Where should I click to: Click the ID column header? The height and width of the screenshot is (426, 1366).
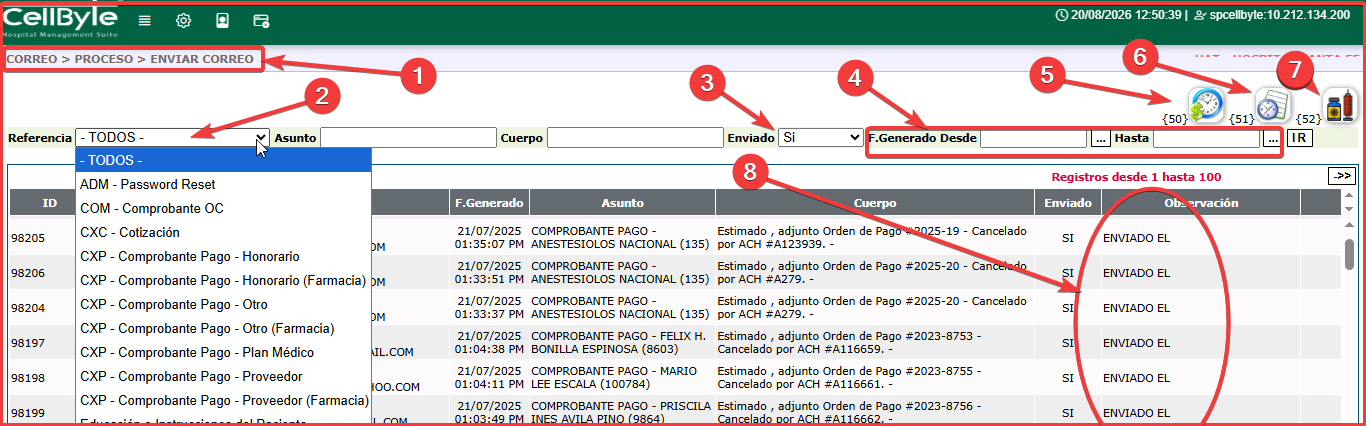pyautogui.click(x=50, y=203)
